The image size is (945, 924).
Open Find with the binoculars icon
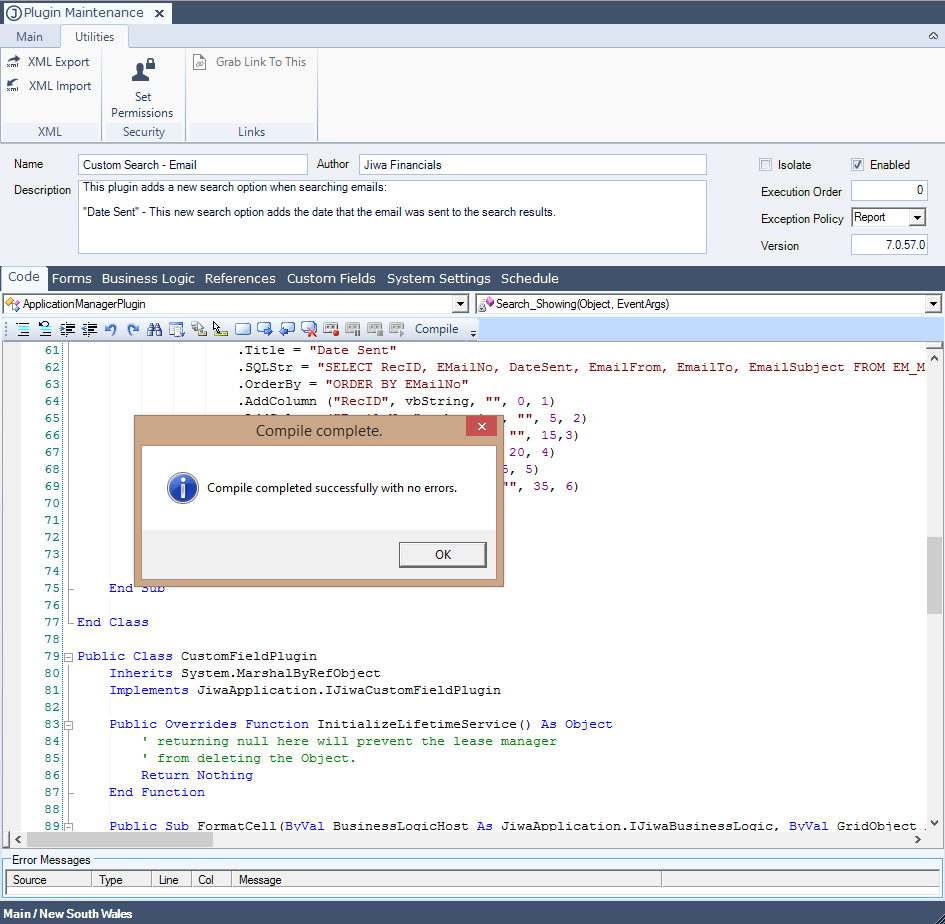[x=154, y=329]
